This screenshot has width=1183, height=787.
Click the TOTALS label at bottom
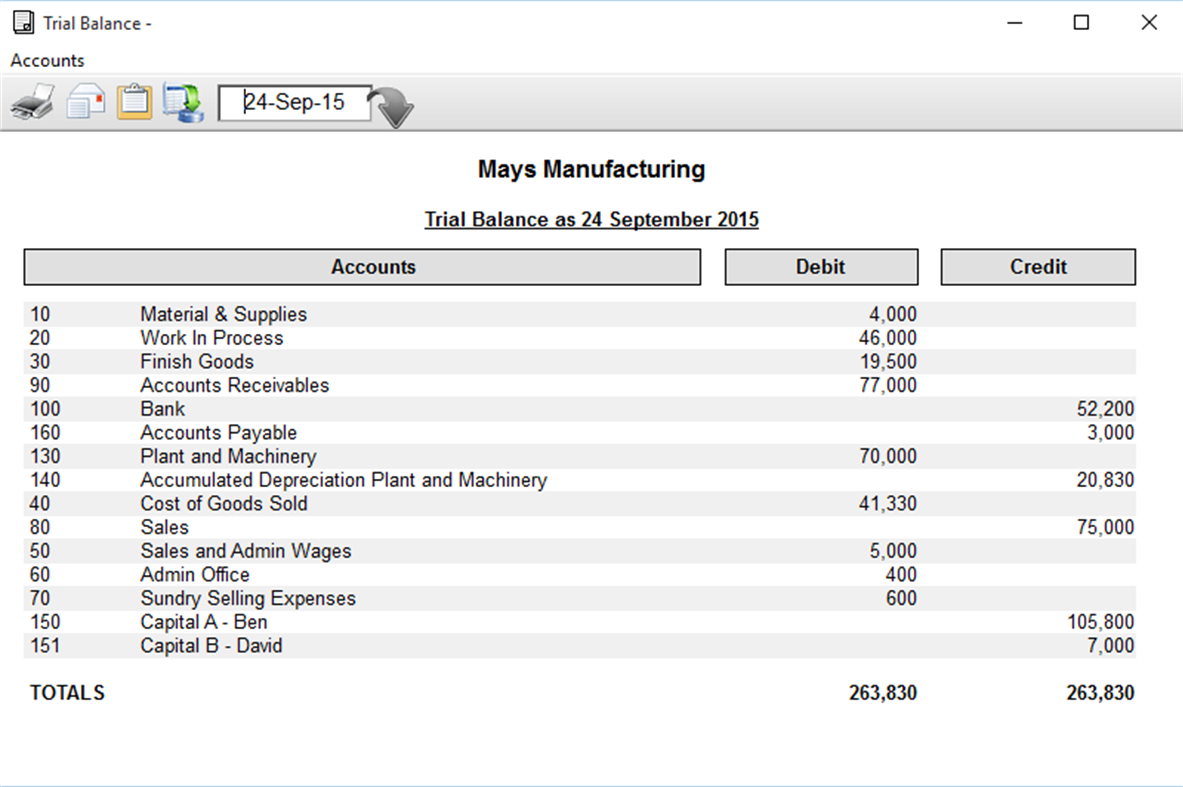tap(66, 692)
